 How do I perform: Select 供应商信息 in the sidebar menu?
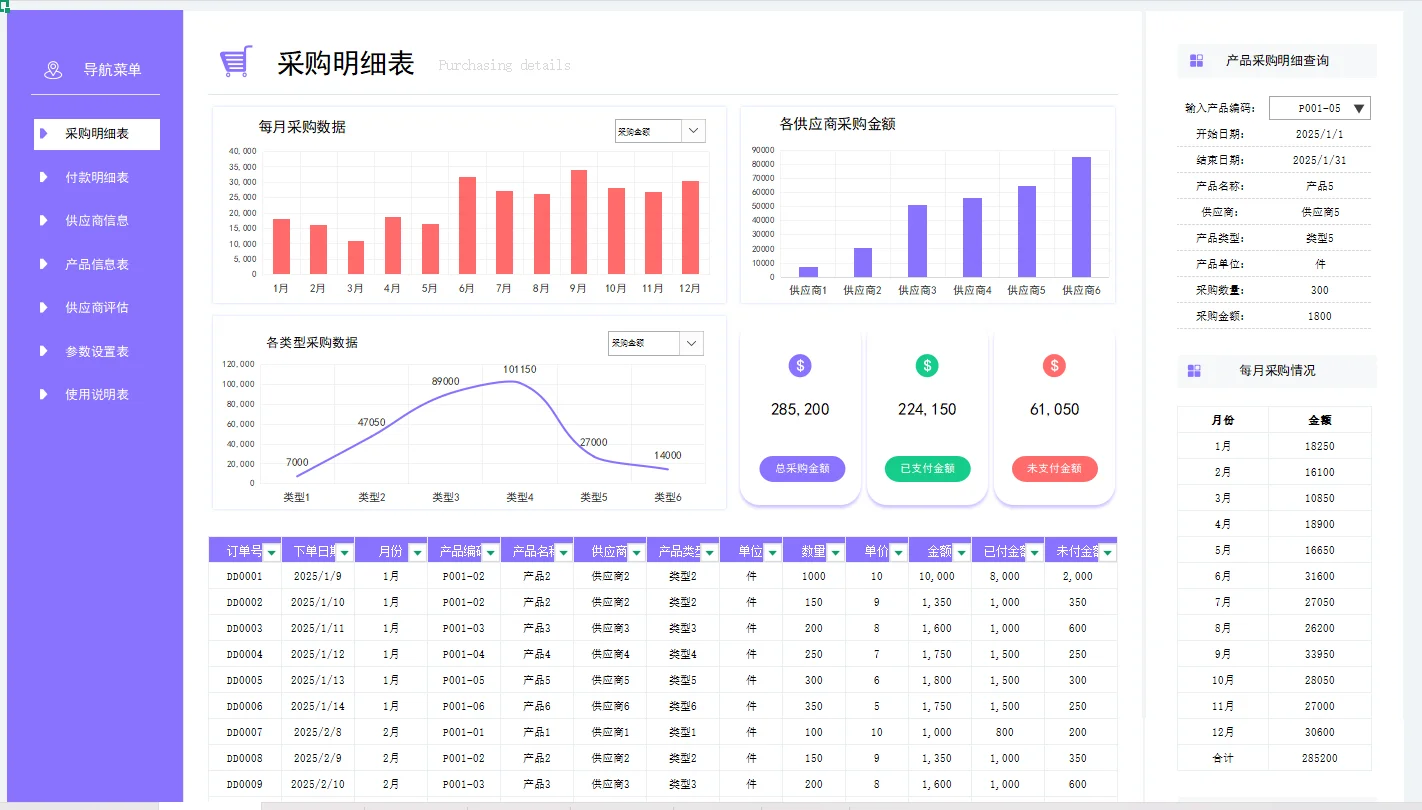[95, 220]
